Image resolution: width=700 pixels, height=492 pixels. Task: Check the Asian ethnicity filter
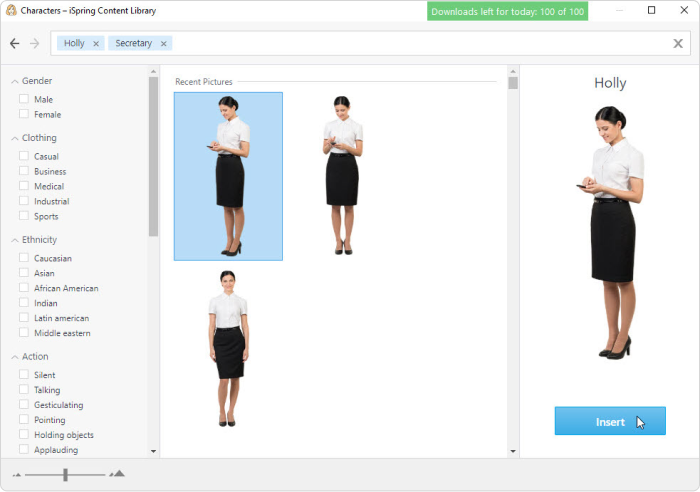pyautogui.click(x=24, y=272)
